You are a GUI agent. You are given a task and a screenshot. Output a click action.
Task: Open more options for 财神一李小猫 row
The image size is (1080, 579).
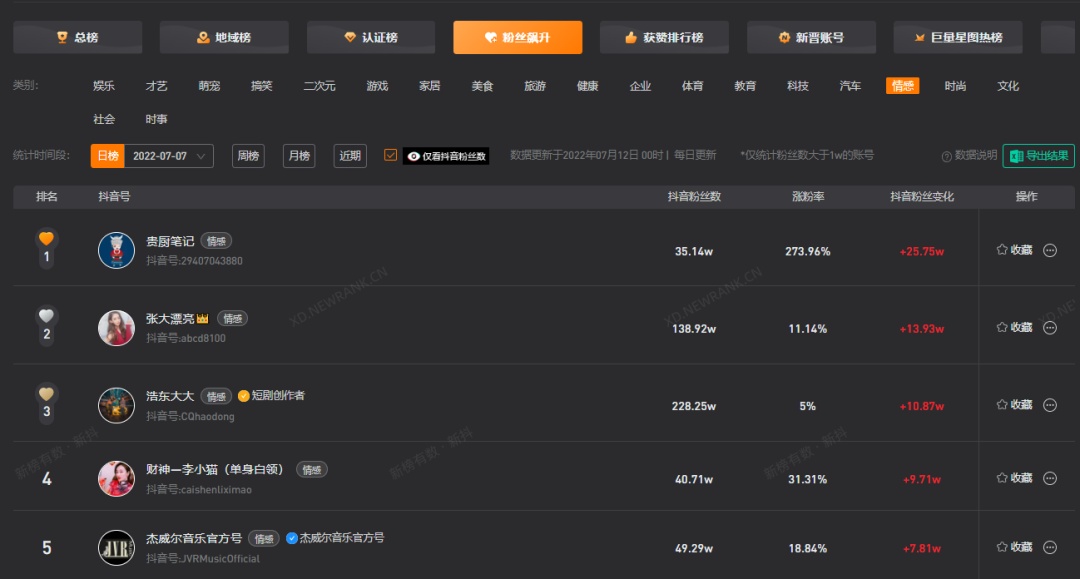click(x=1050, y=478)
